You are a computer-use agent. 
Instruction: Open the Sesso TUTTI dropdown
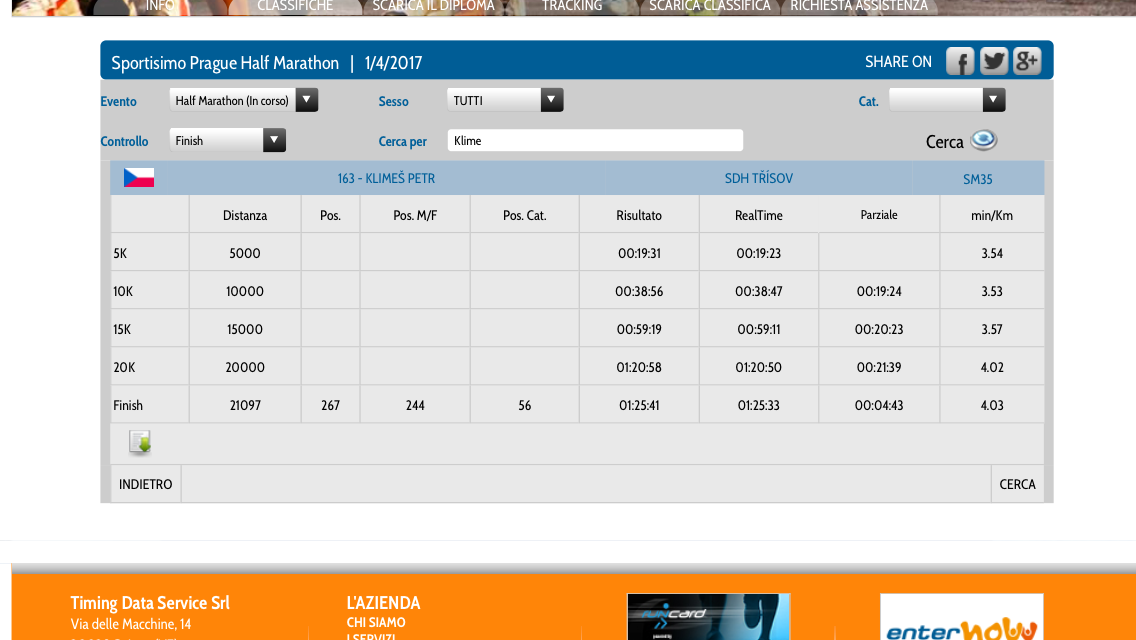[505, 100]
